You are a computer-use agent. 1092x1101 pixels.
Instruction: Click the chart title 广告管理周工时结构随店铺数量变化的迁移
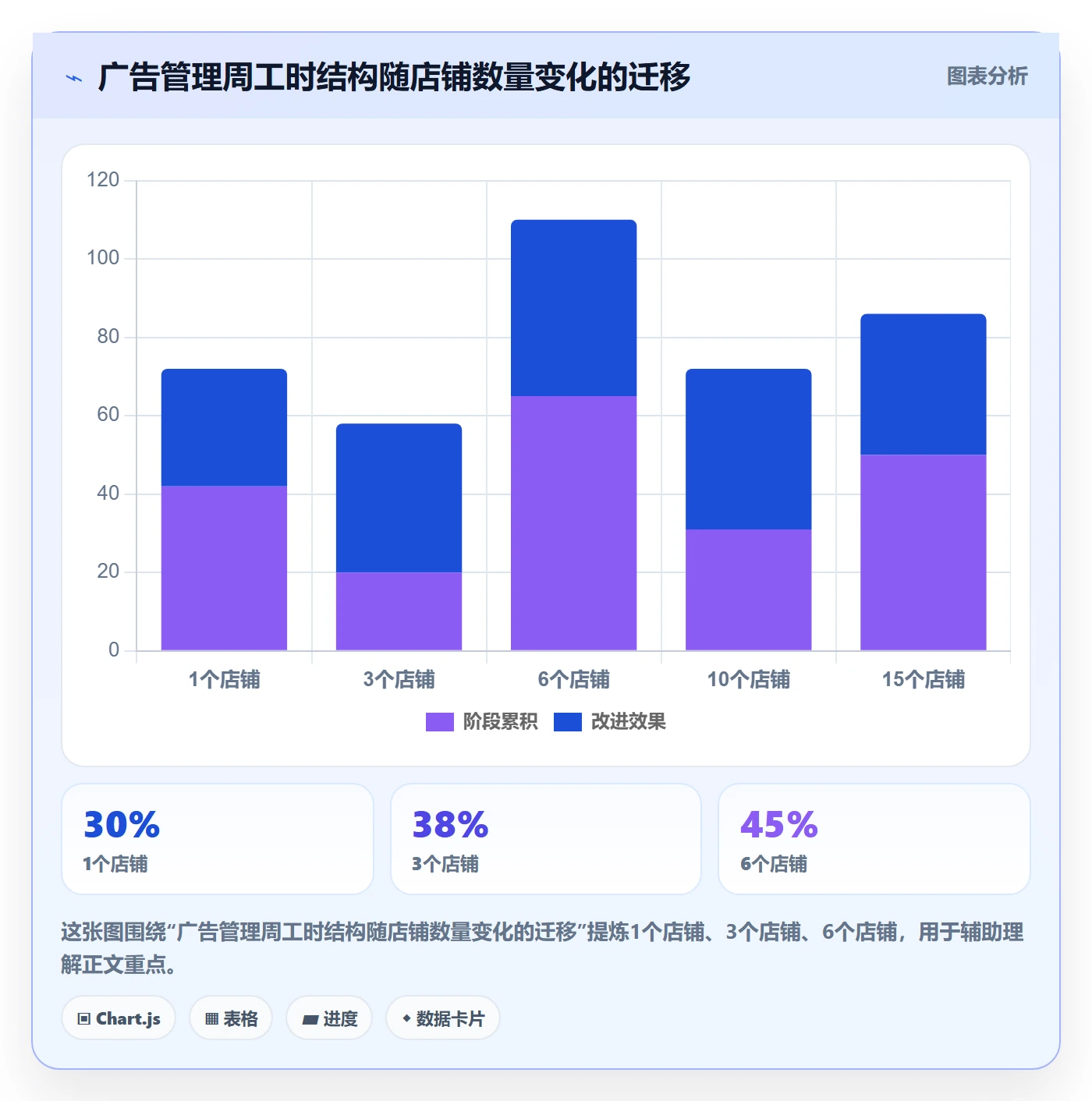pyautogui.click(x=394, y=77)
